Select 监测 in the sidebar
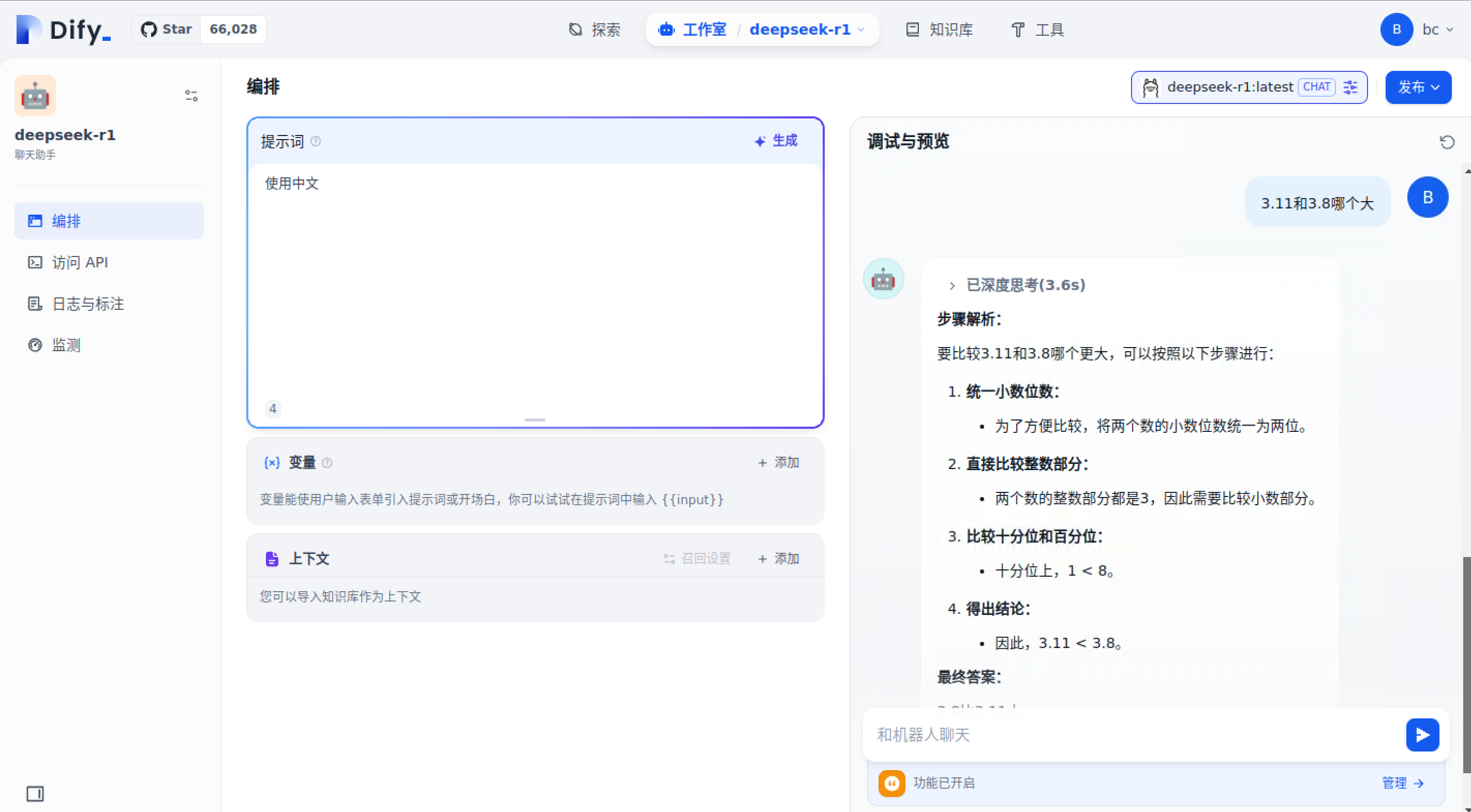The image size is (1471, 812). pyautogui.click(x=109, y=345)
